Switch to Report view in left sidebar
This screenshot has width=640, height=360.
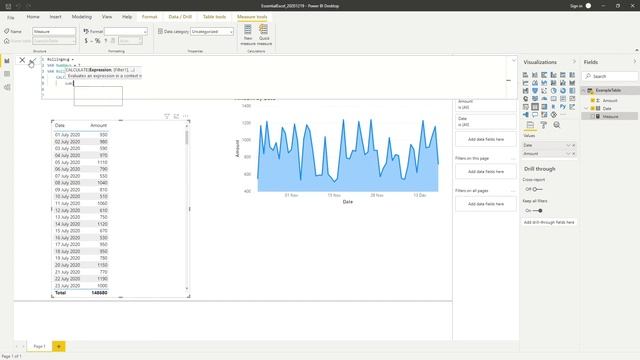coord(7,61)
